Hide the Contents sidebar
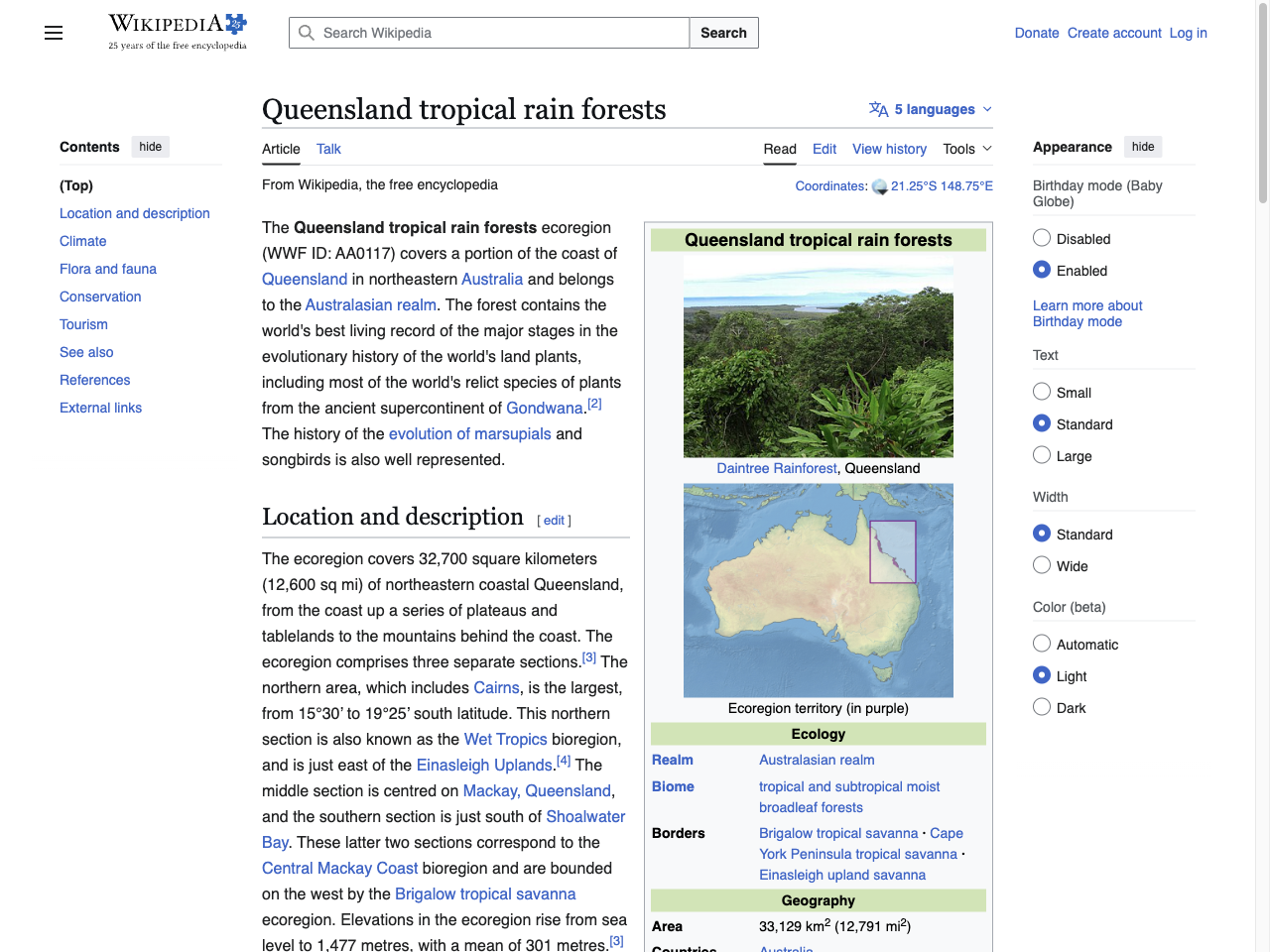The width and height of the screenshot is (1270, 952). tap(150, 146)
